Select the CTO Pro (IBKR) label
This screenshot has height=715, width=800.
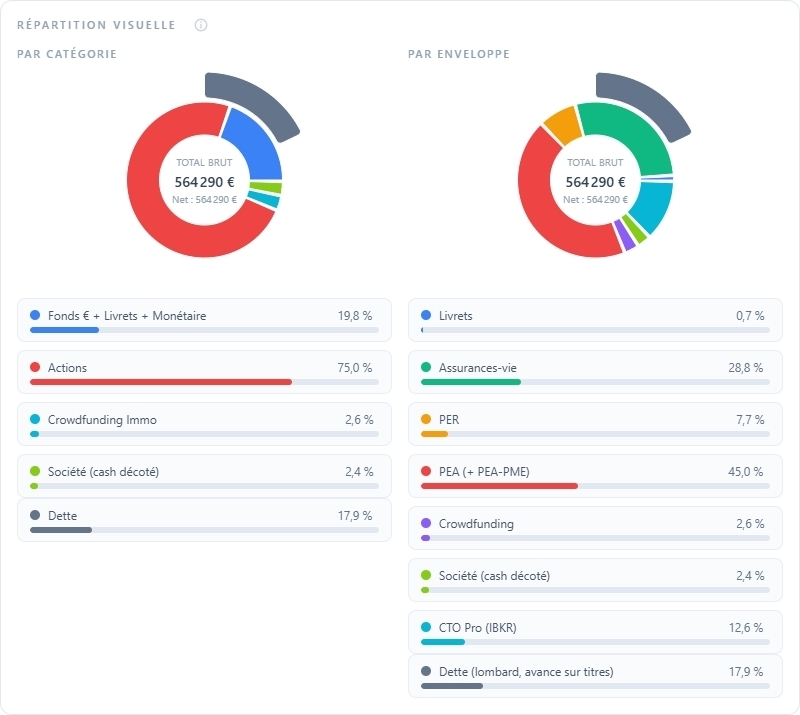(478, 628)
